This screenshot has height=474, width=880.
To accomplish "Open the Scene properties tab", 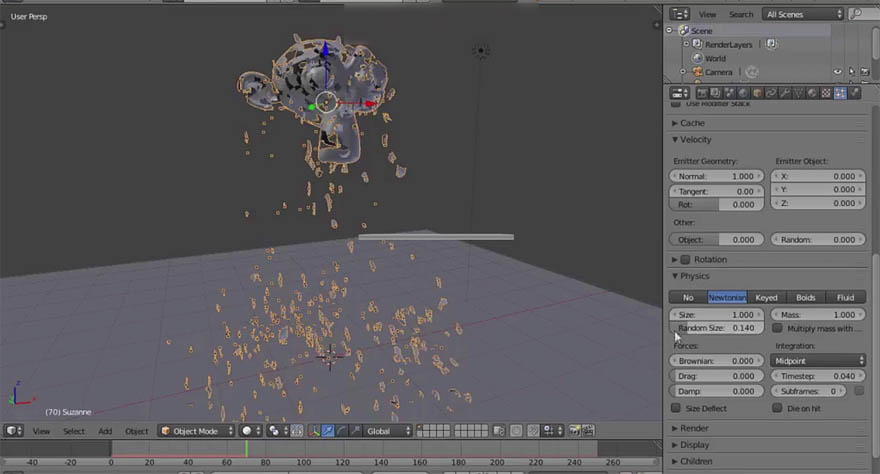I will (x=730, y=93).
